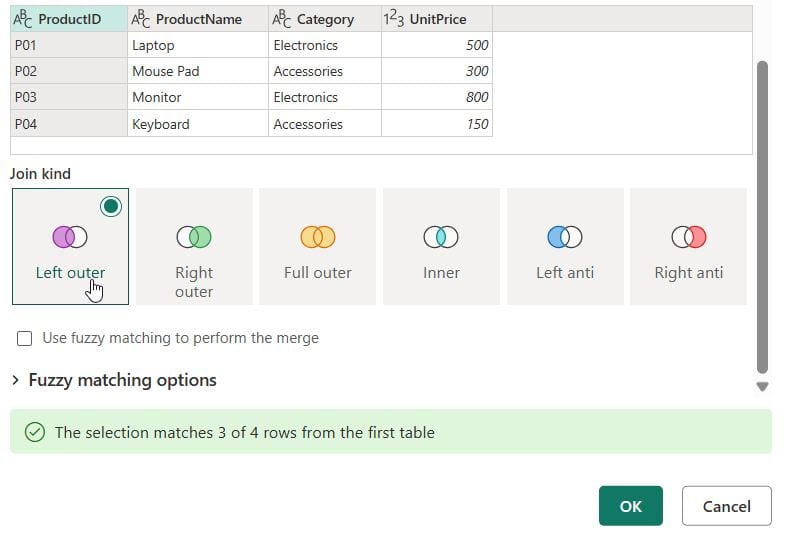Dismiss the dialog with the Cancel button
Viewport: 797px width, 542px height.
click(x=727, y=506)
